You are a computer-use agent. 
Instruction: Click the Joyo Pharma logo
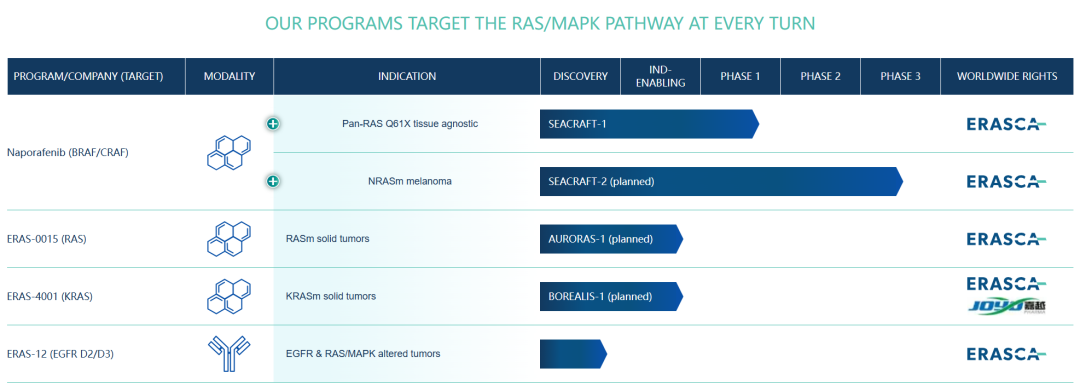coord(1006,306)
